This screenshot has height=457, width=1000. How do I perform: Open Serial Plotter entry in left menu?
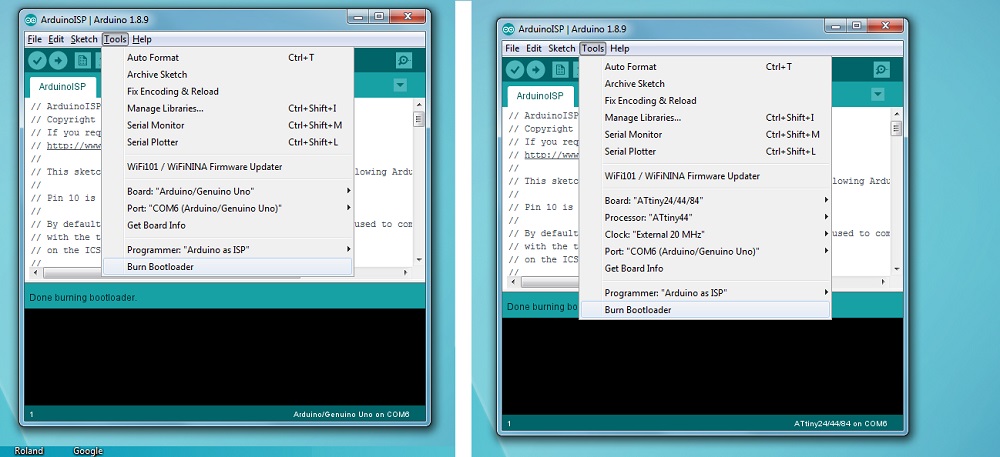(x=228, y=142)
